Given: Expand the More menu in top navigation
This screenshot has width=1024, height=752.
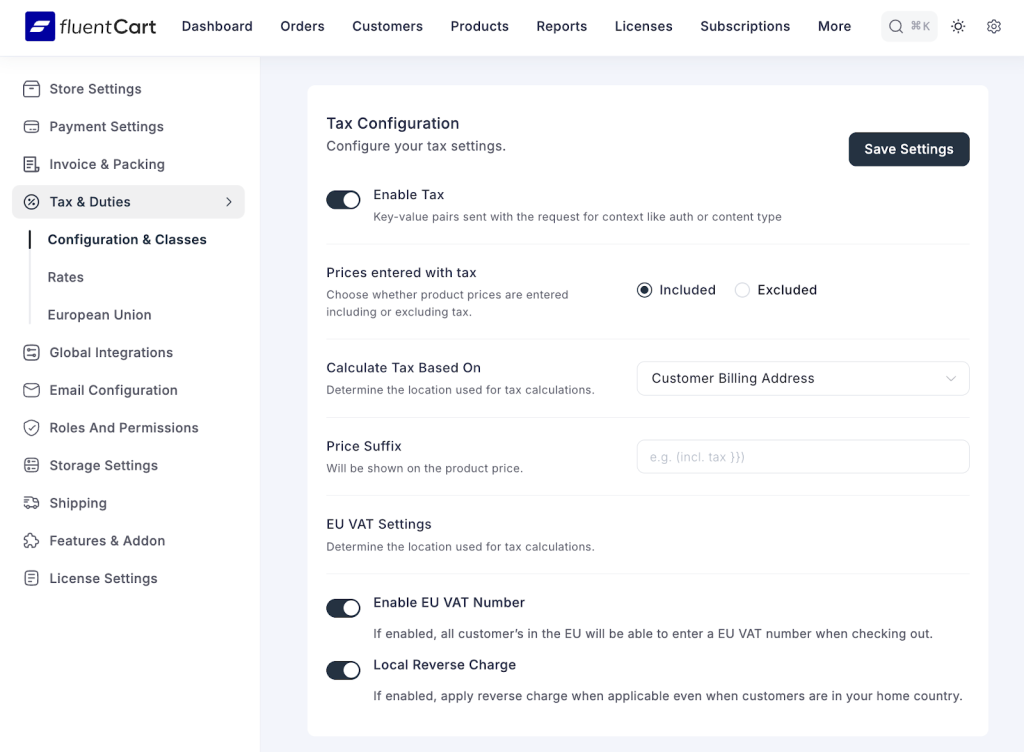Looking at the screenshot, I should pyautogui.click(x=834, y=26).
